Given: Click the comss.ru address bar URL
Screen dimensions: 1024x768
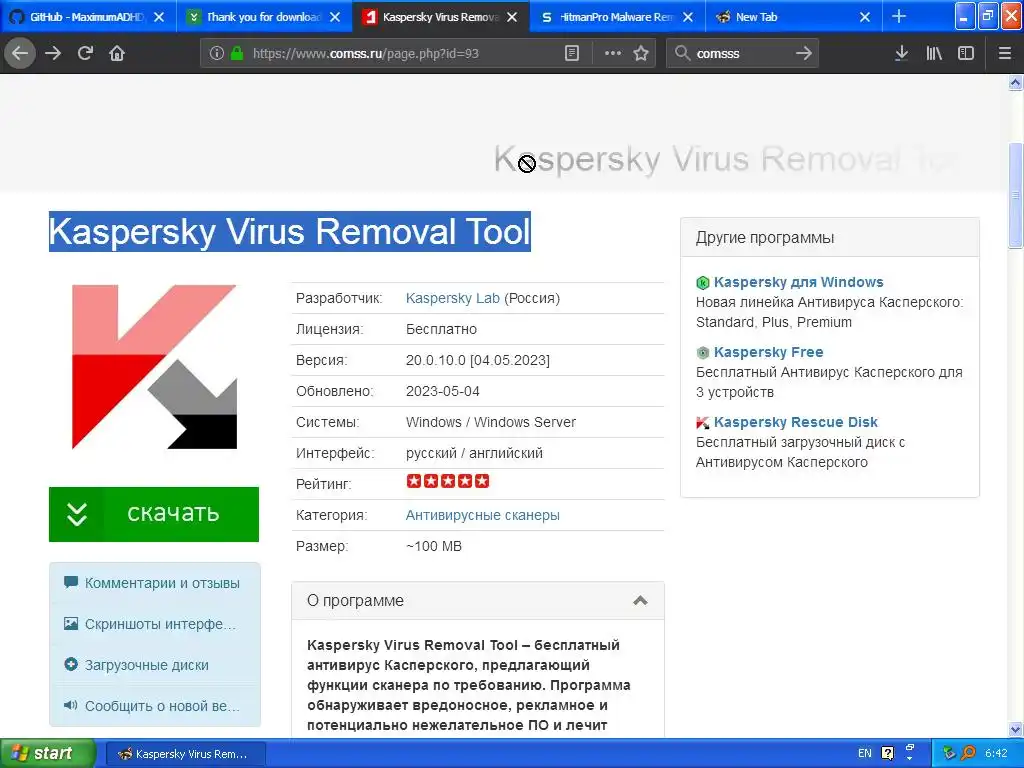Looking at the screenshot, I should click(366, 54).
